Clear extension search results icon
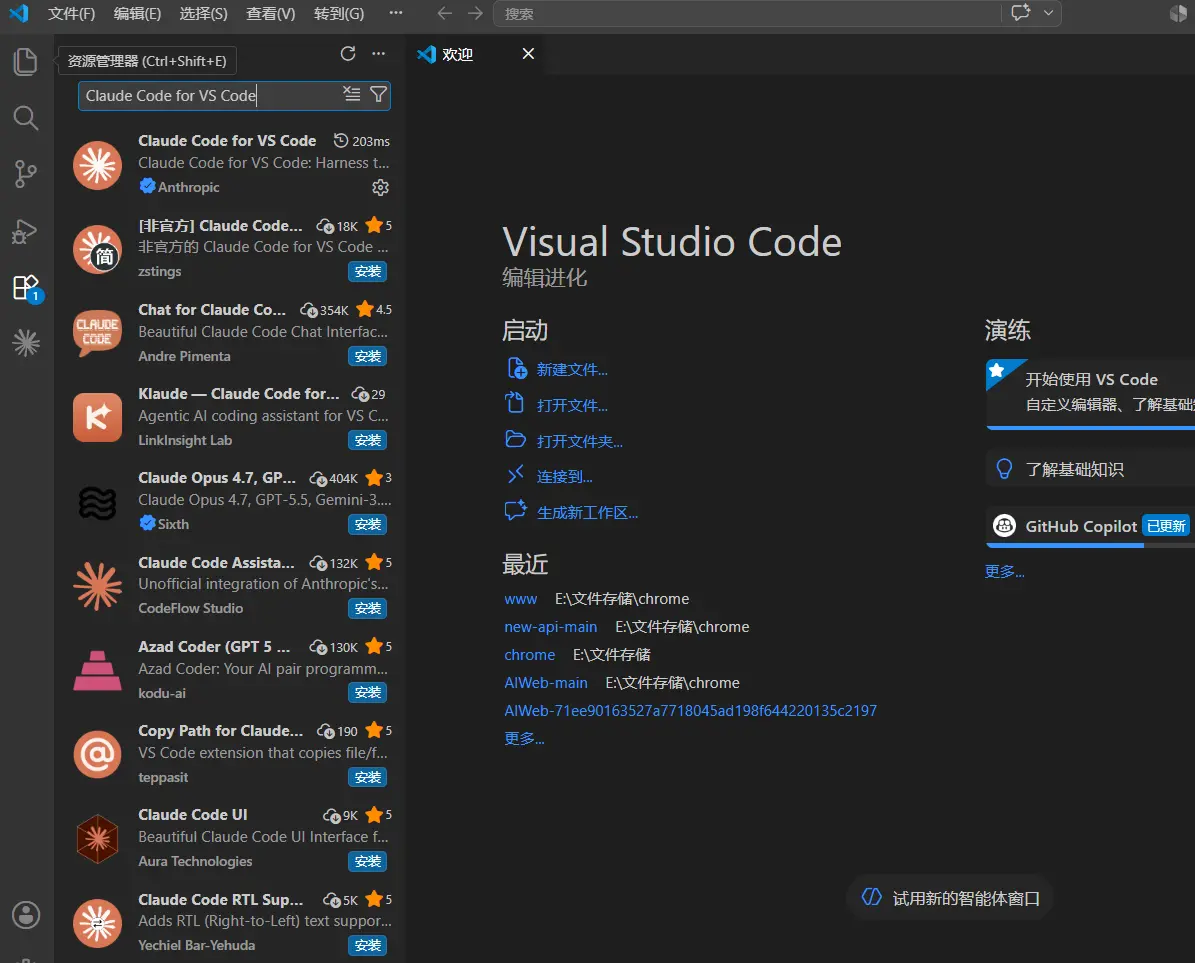Viewport: 1195px width, 963px height. 351,94
